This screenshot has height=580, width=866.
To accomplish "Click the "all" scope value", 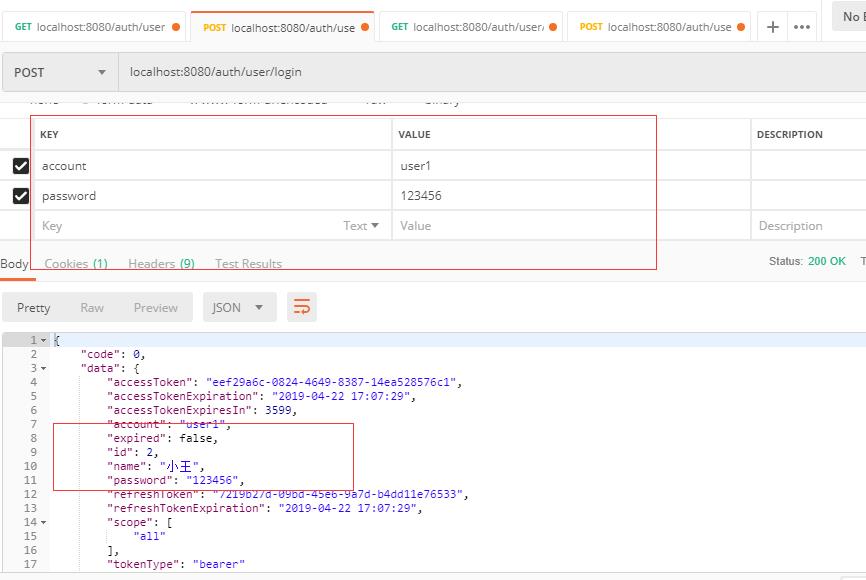I will (149, 536).
